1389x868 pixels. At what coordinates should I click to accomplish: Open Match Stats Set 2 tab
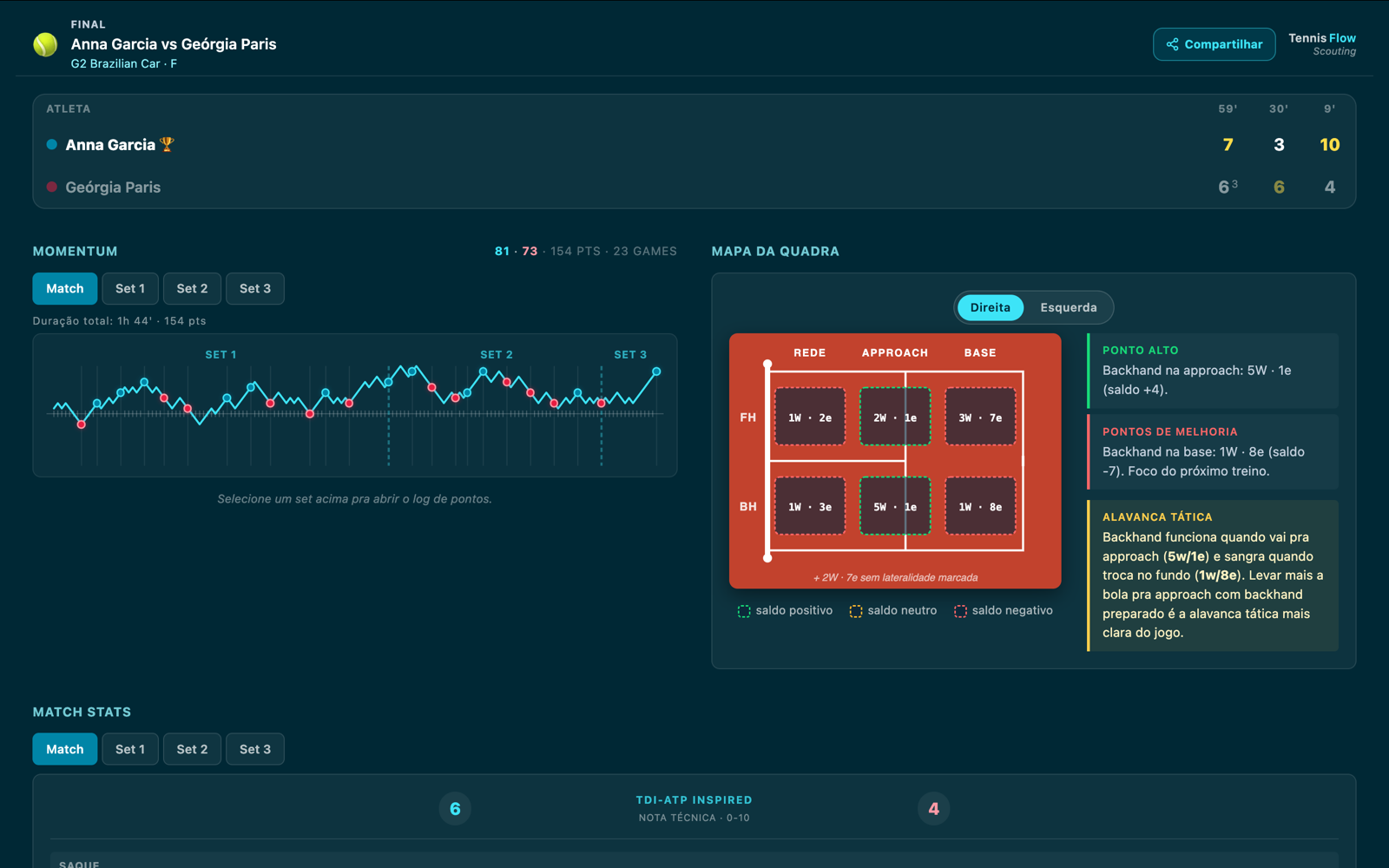coord(192,749)
